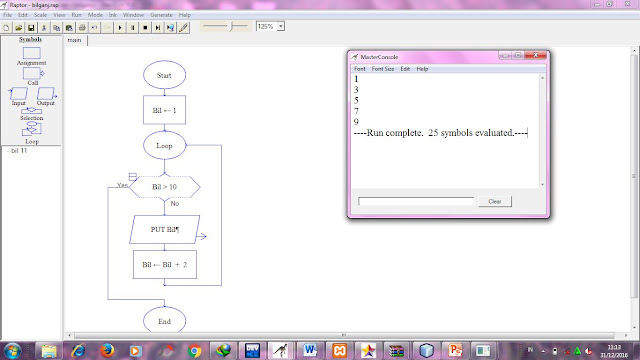Screen dimensions: 640x360
Task: Cut selection using scissors toolbar icon
Action: (44, 28)
